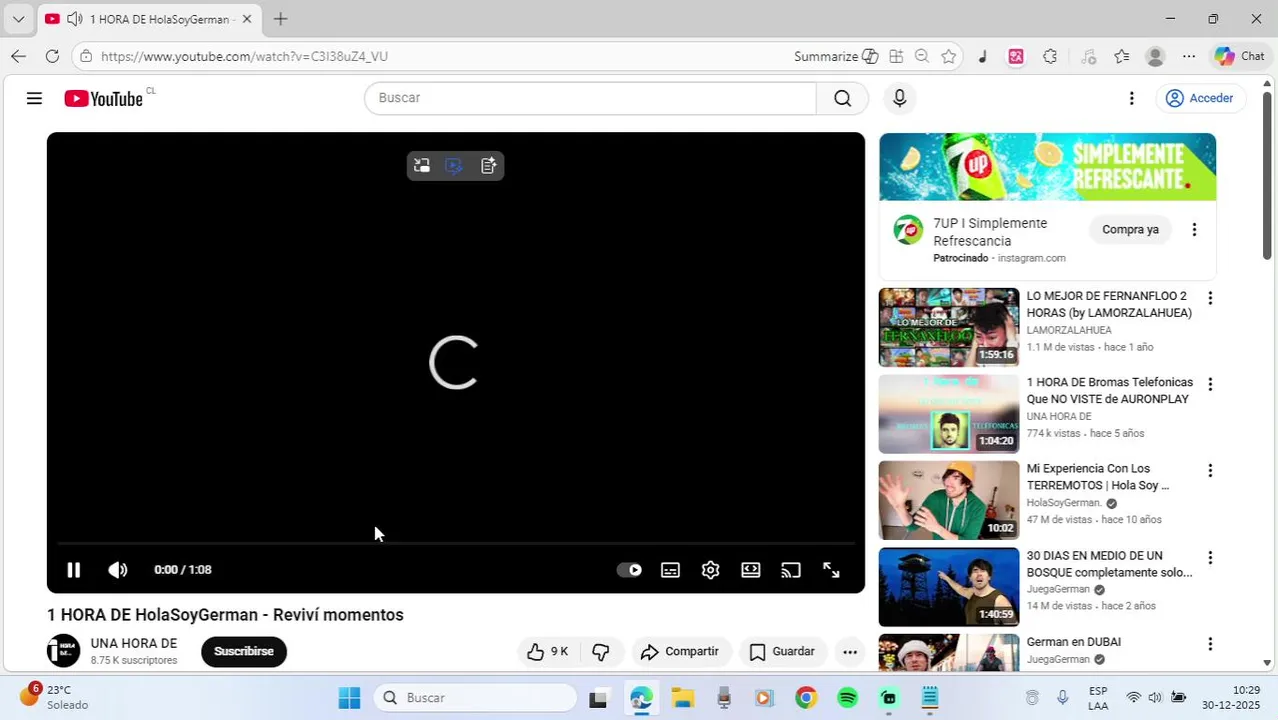This screenshot has height=720, width=1278.
Task: Open browser extensions puzzle icon
Action: (x=1049, y=56)
